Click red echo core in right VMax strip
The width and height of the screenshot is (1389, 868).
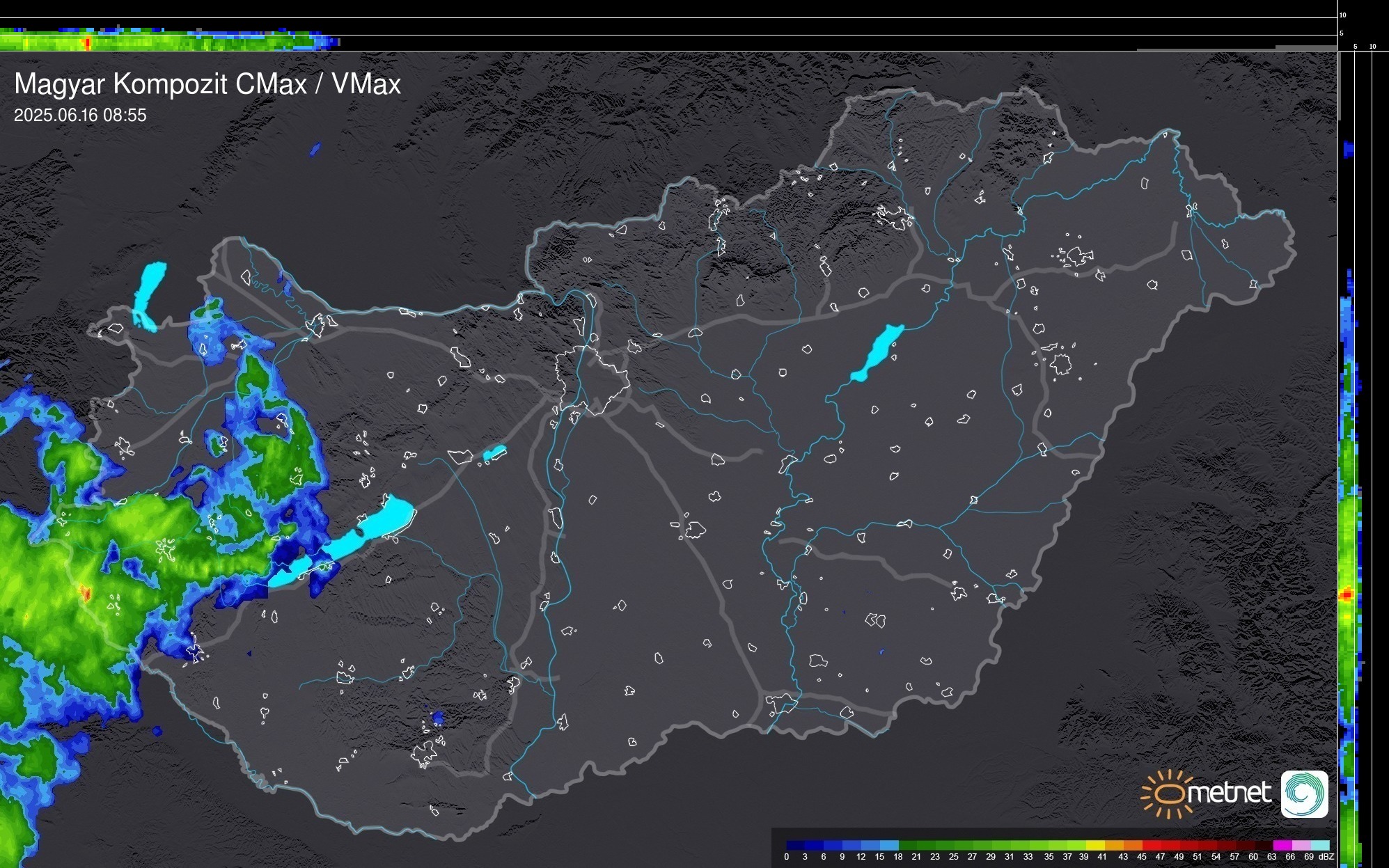pyautogui.click(x=1347, y=594)
